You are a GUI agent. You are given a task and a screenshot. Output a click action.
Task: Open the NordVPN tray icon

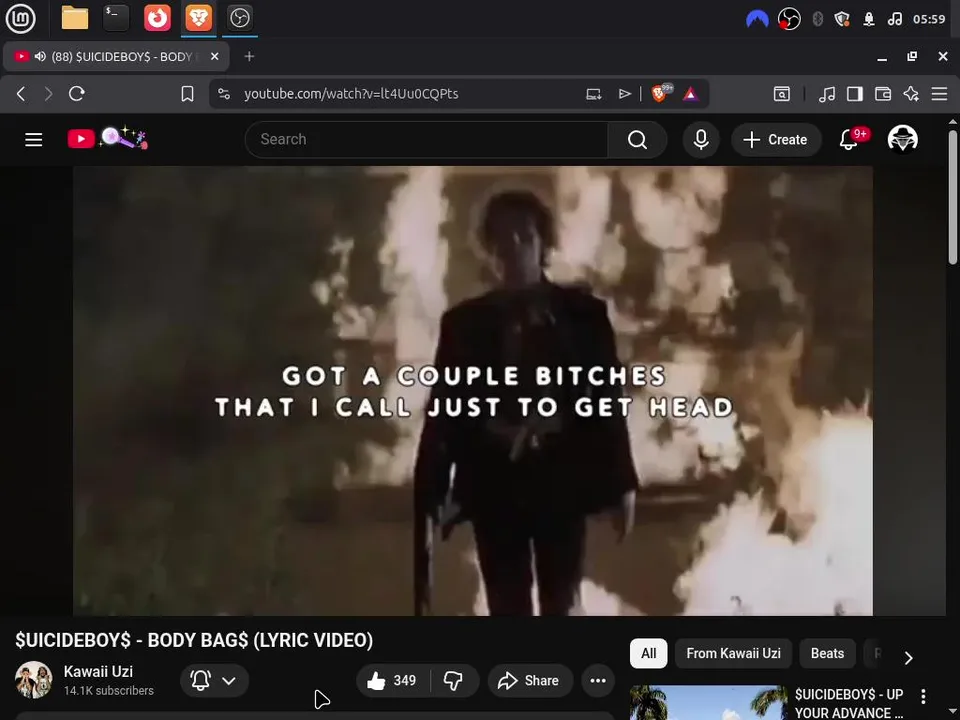click(757, 19)
